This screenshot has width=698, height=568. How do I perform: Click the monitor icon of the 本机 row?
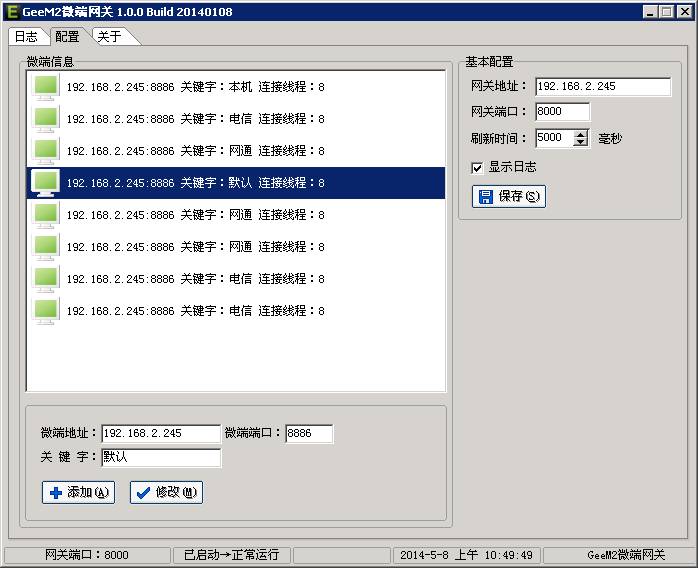[46, 87]
